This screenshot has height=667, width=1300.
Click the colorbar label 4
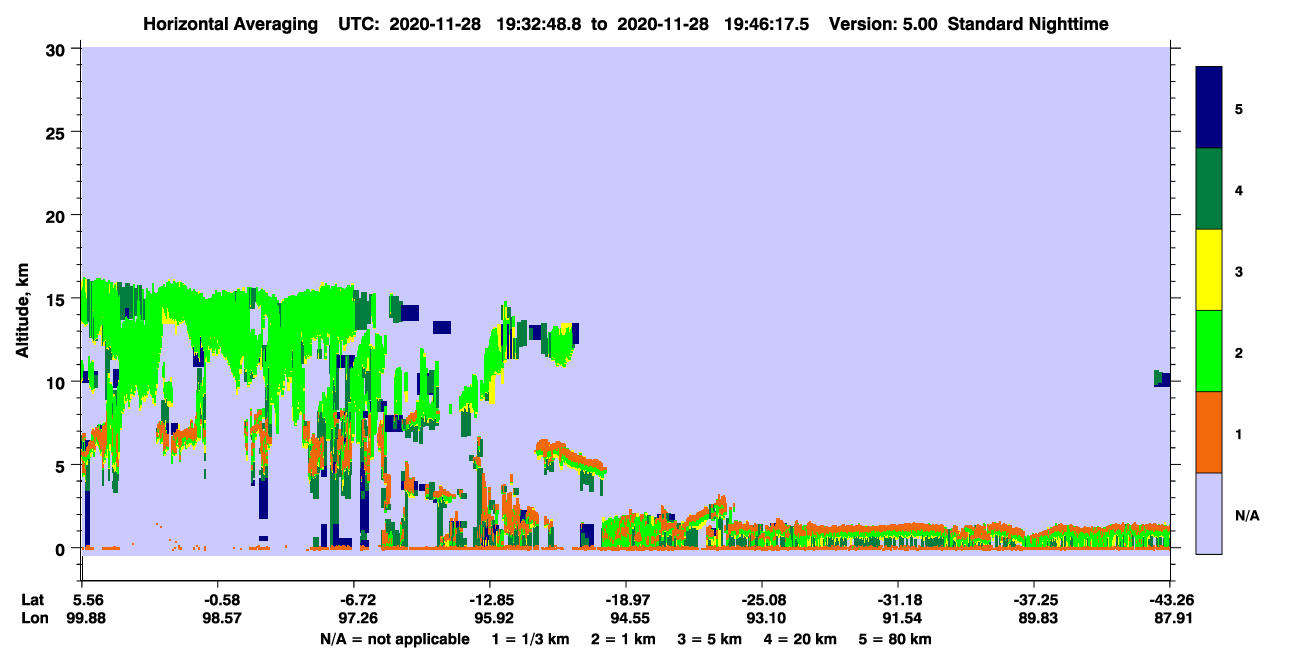[1239, 189]
